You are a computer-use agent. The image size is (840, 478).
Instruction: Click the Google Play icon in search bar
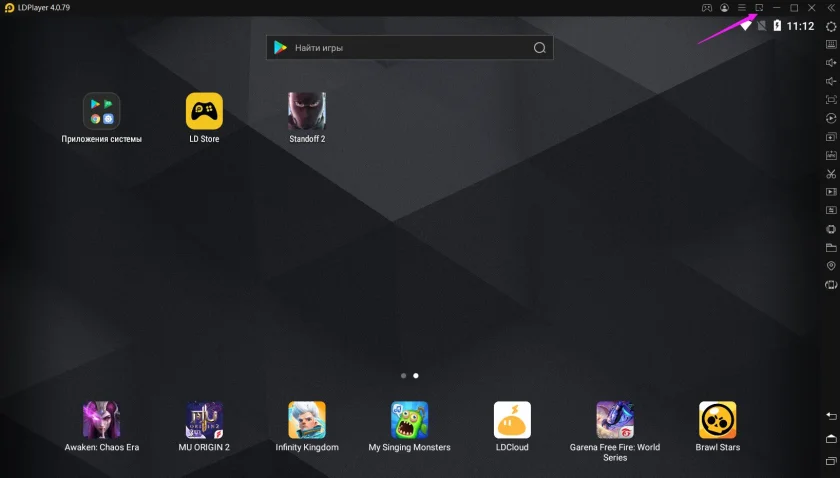coord(280,48)
